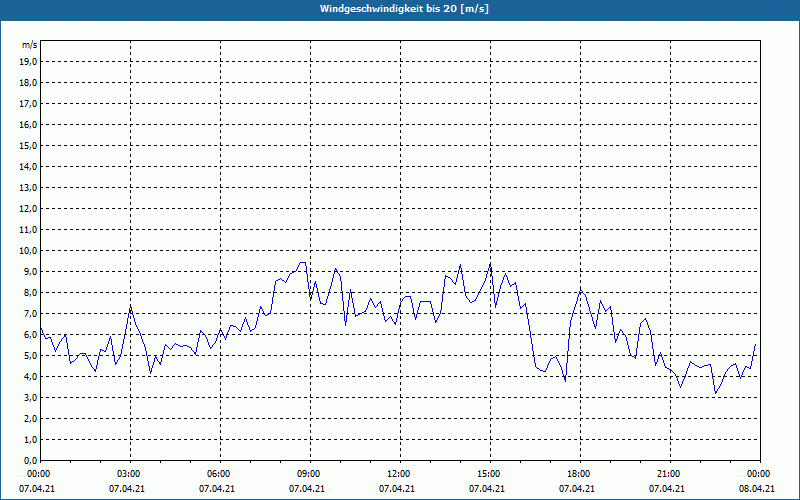Select the 07.04.21 date under 12:00

[x=397, y=489]
